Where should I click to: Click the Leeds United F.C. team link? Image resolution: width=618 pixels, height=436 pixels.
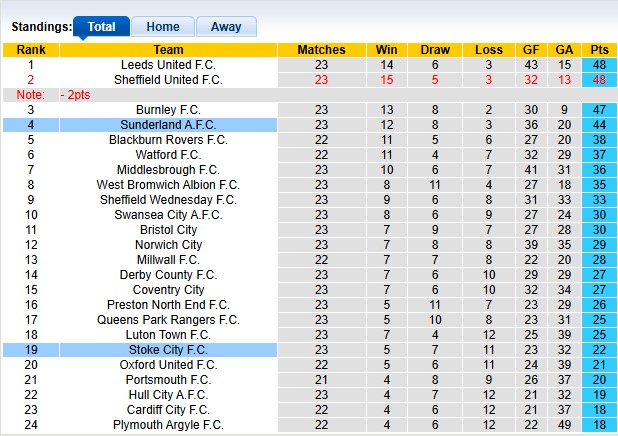(x=168, y=64)
